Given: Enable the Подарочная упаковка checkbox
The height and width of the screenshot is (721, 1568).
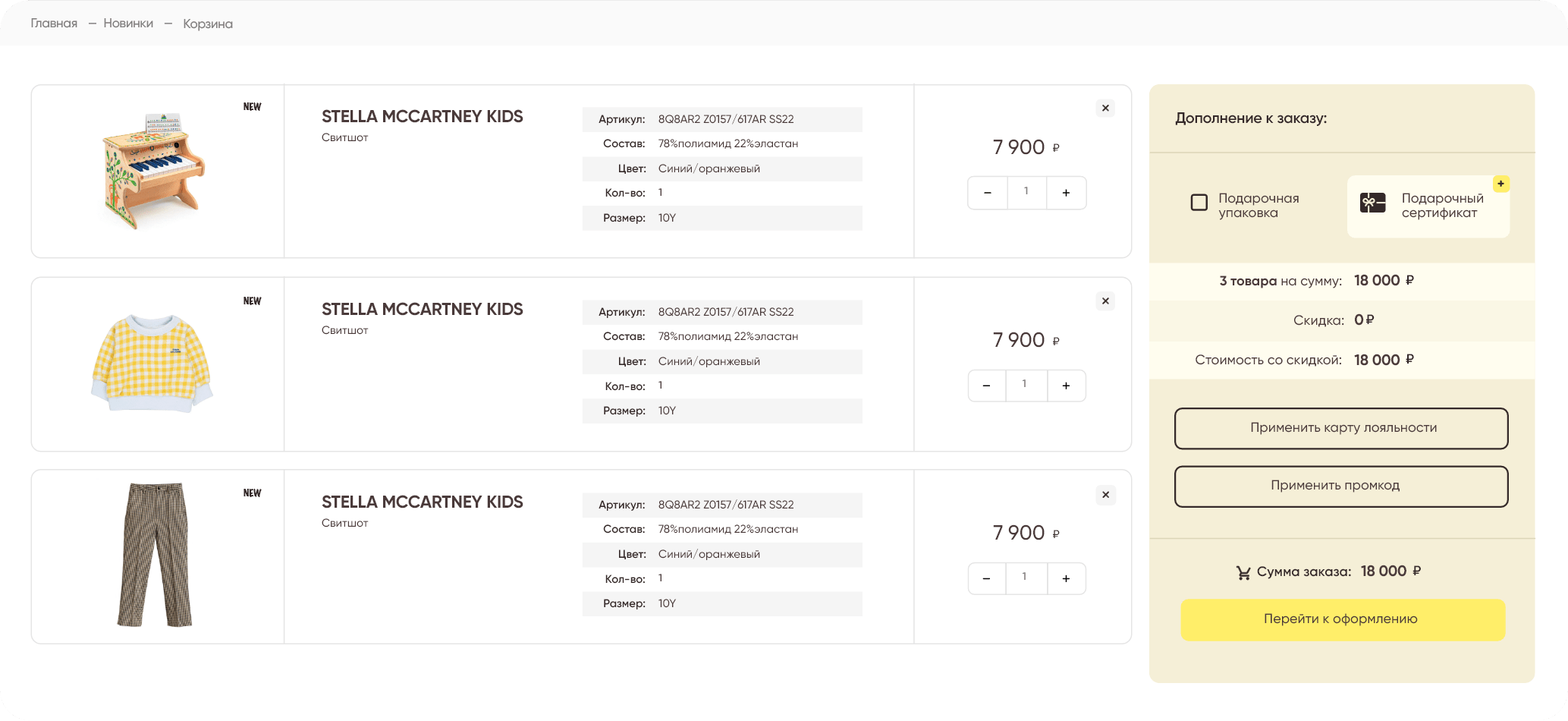Looking at the screenshot, I should coord(1199,203).
